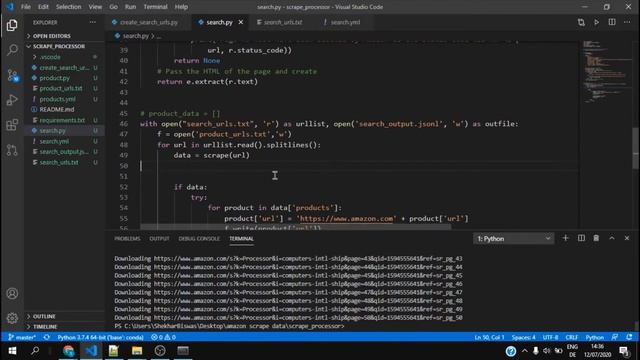Click synchronize changes icon in status bar
640x360 pixels.
click(47, 337)
